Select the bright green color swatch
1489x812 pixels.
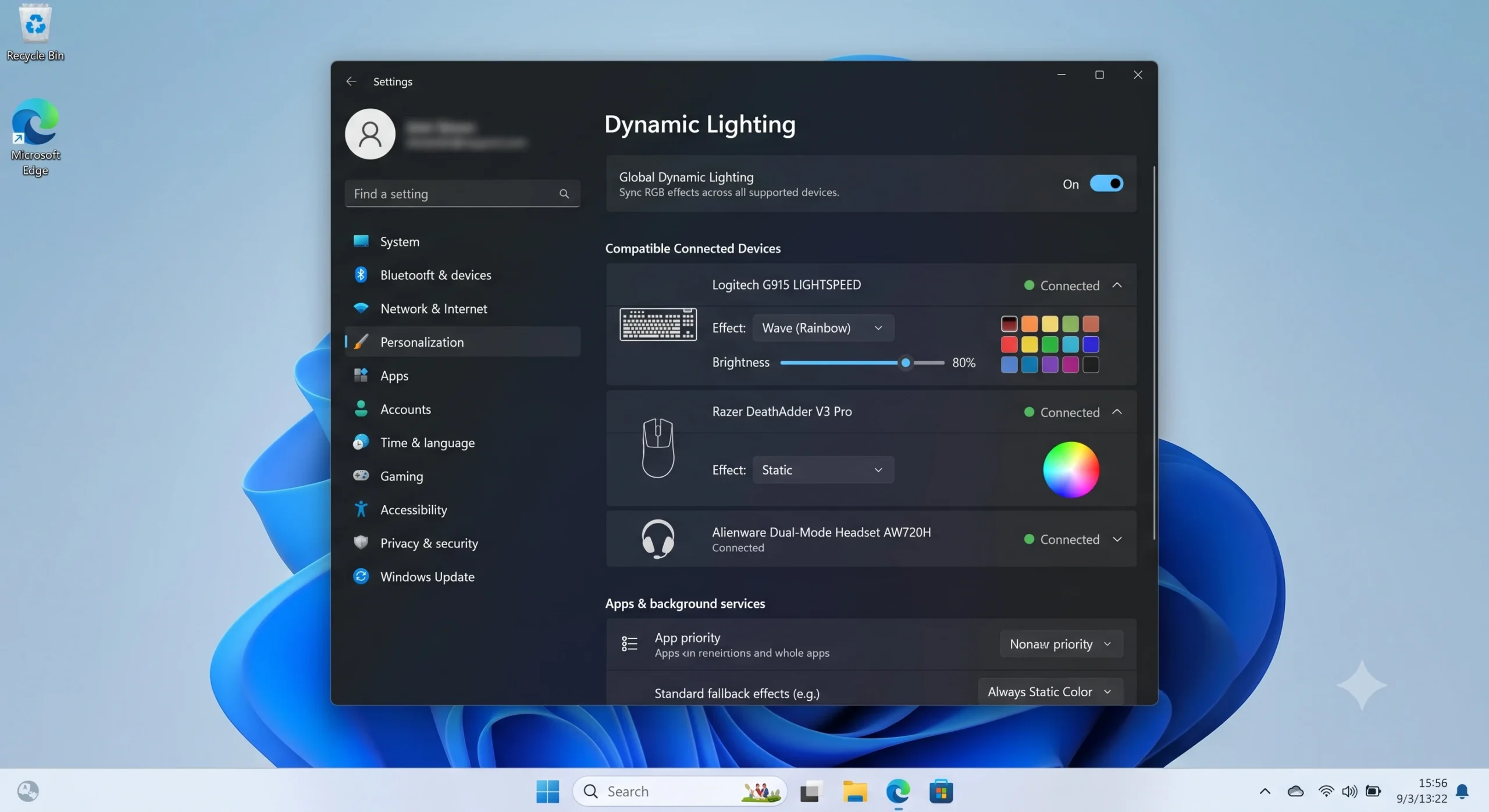[1049, 344]
